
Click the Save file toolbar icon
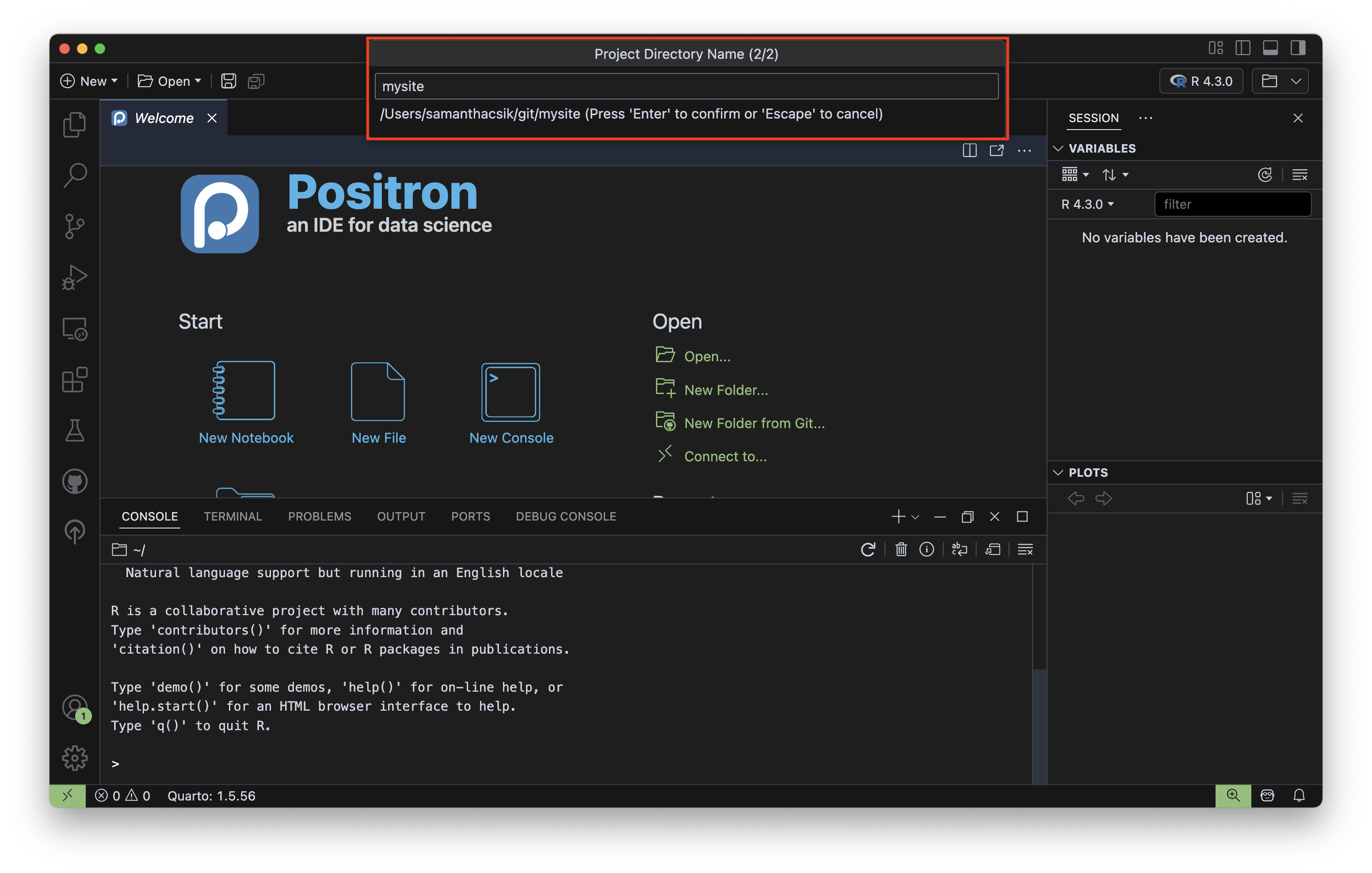pyautogui.click(x=229, y=81)
